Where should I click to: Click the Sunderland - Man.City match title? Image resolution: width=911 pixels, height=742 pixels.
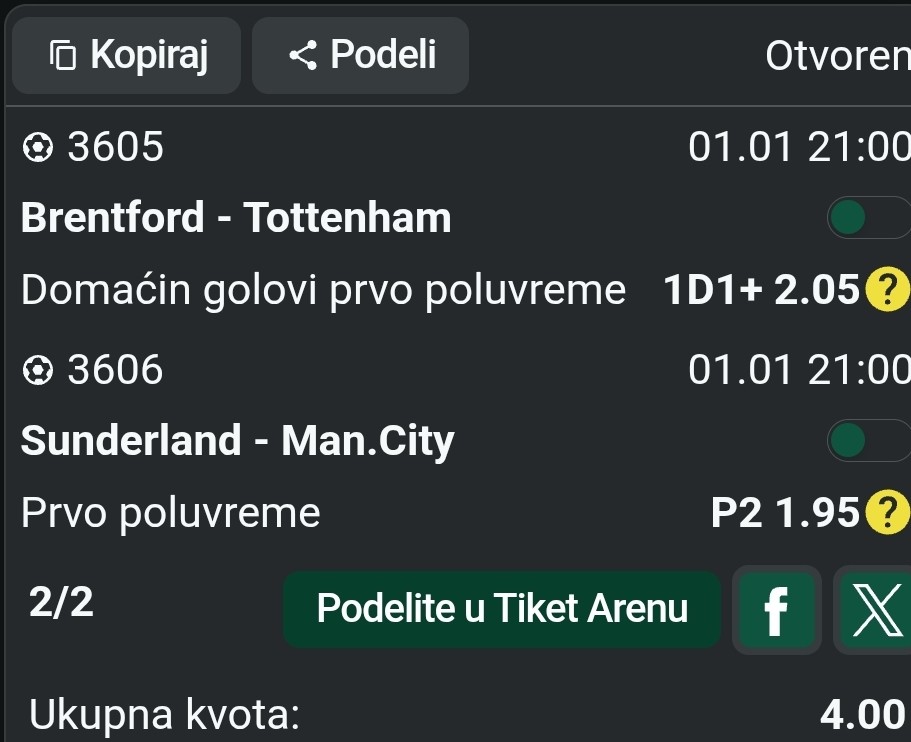point(238,440)
